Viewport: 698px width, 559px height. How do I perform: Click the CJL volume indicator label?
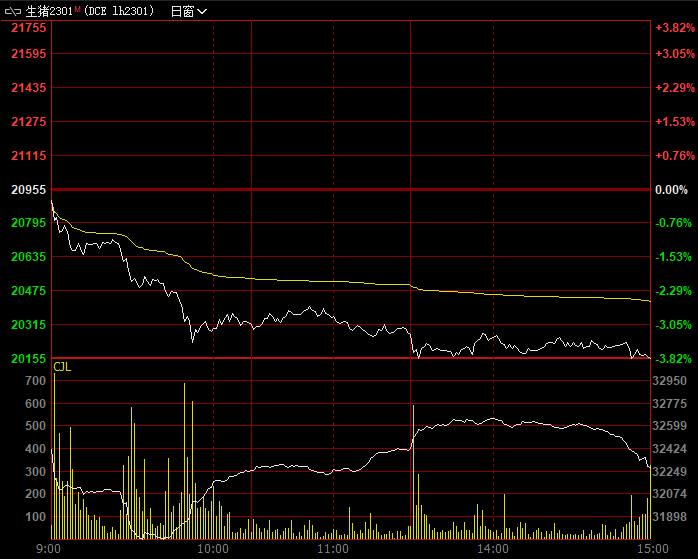[x=62, y=367]
